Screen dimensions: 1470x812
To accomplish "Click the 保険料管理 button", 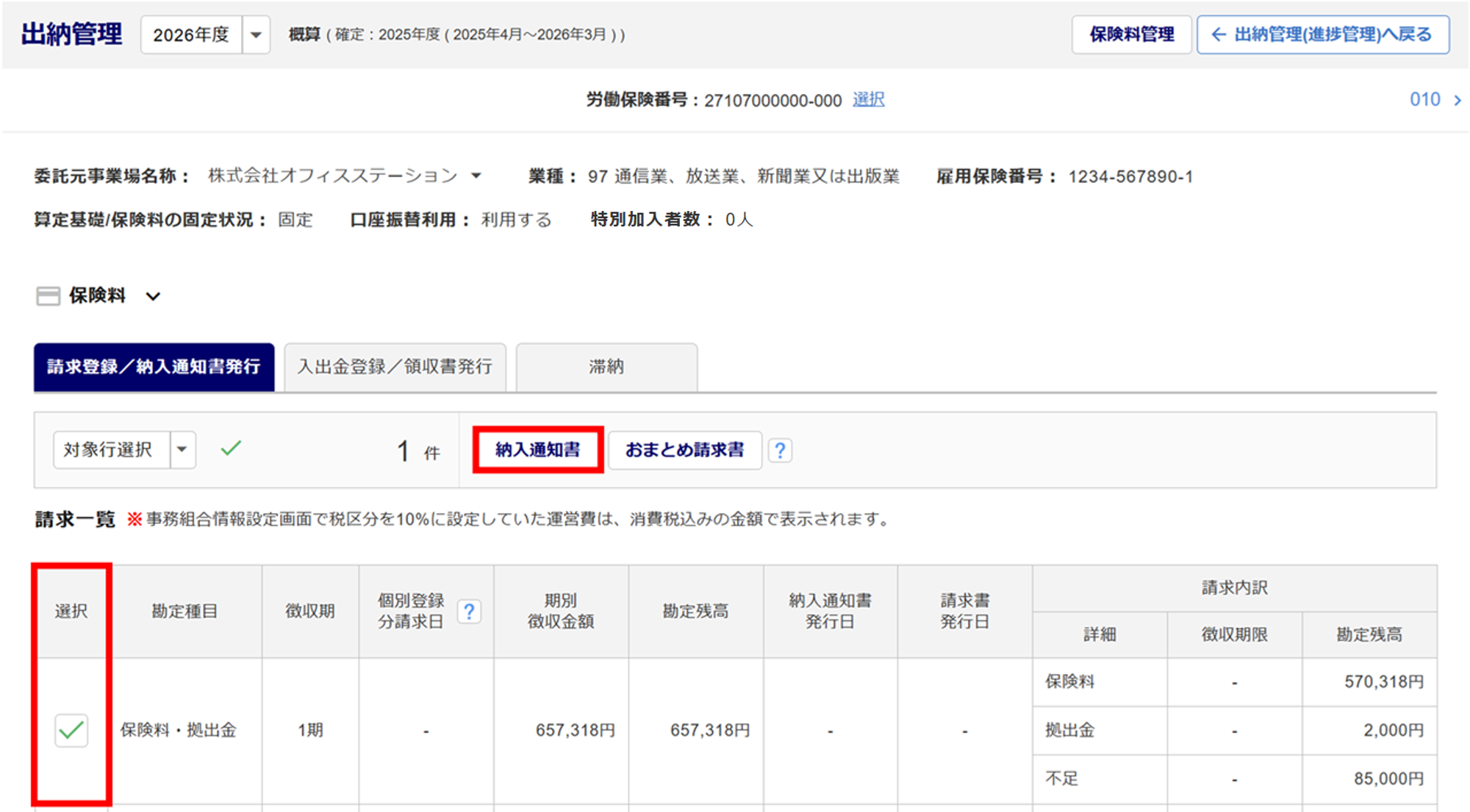I will (1131, 35).
